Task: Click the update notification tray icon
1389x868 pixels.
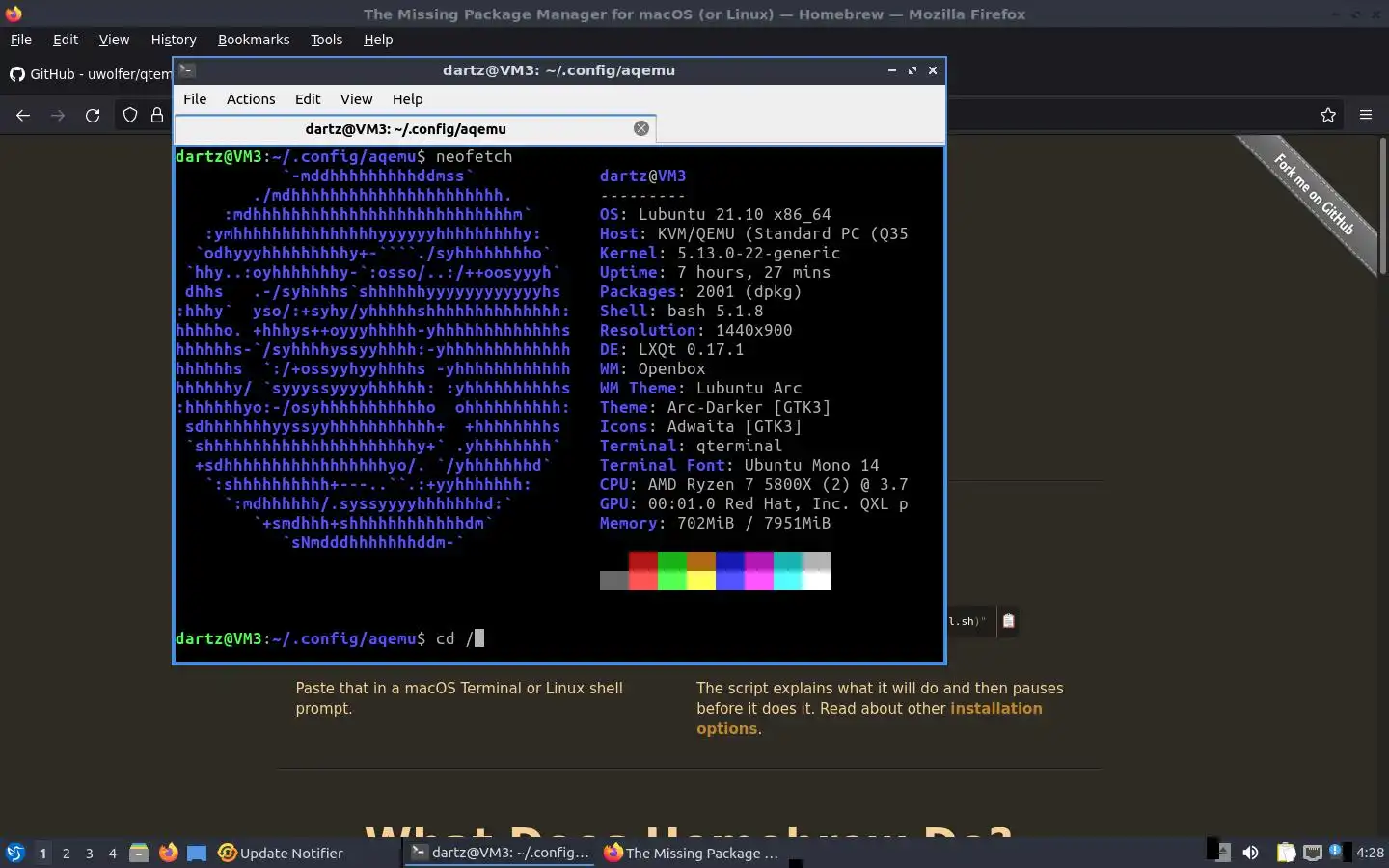Action: [x=1337, y=852]
